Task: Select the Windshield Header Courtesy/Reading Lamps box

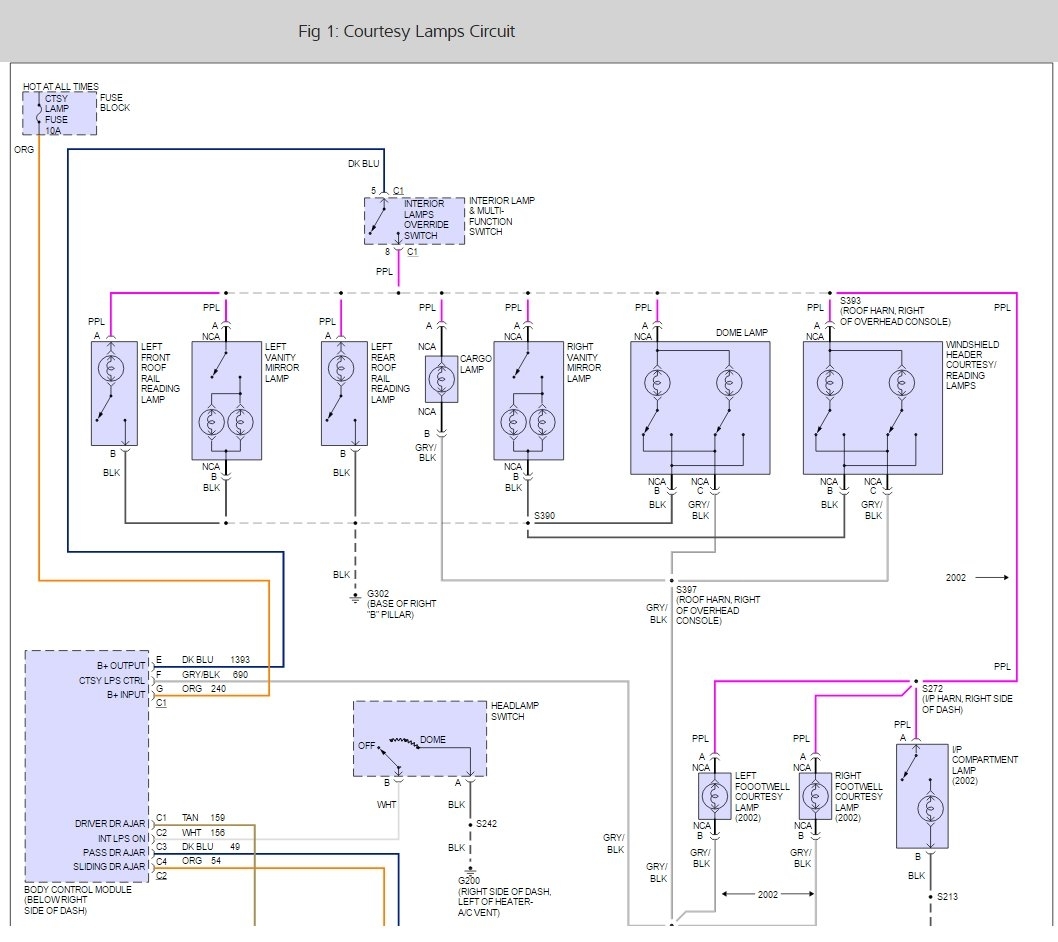Action: tap(872, 408)
